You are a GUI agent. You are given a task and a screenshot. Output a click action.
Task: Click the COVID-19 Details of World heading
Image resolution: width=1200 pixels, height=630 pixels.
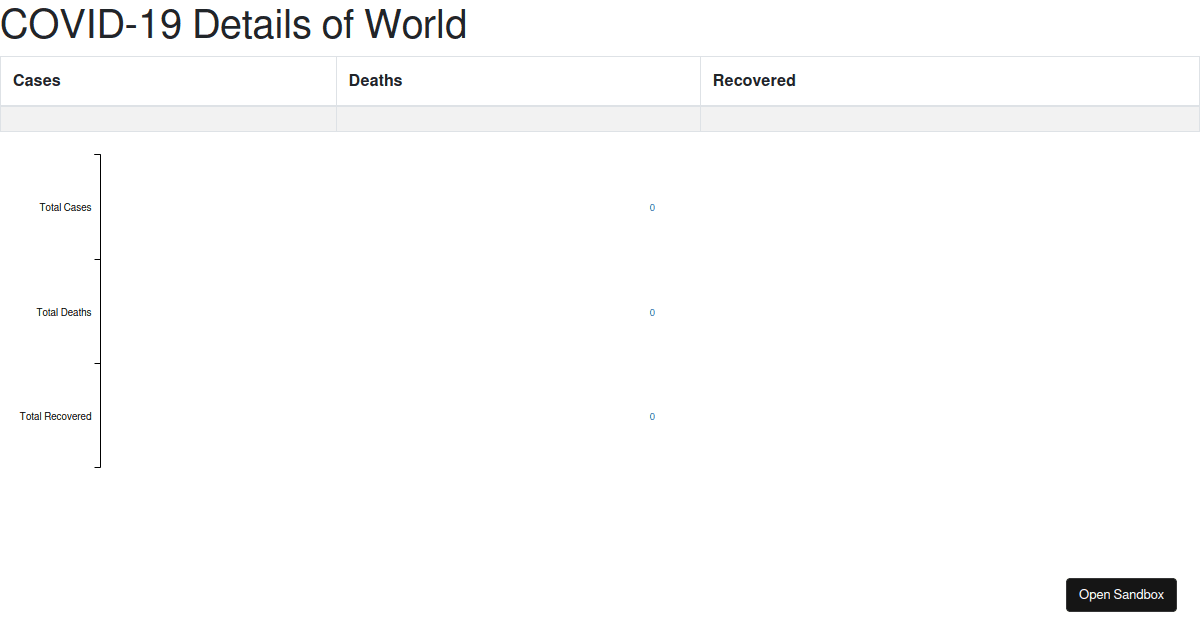coord(234,25)
